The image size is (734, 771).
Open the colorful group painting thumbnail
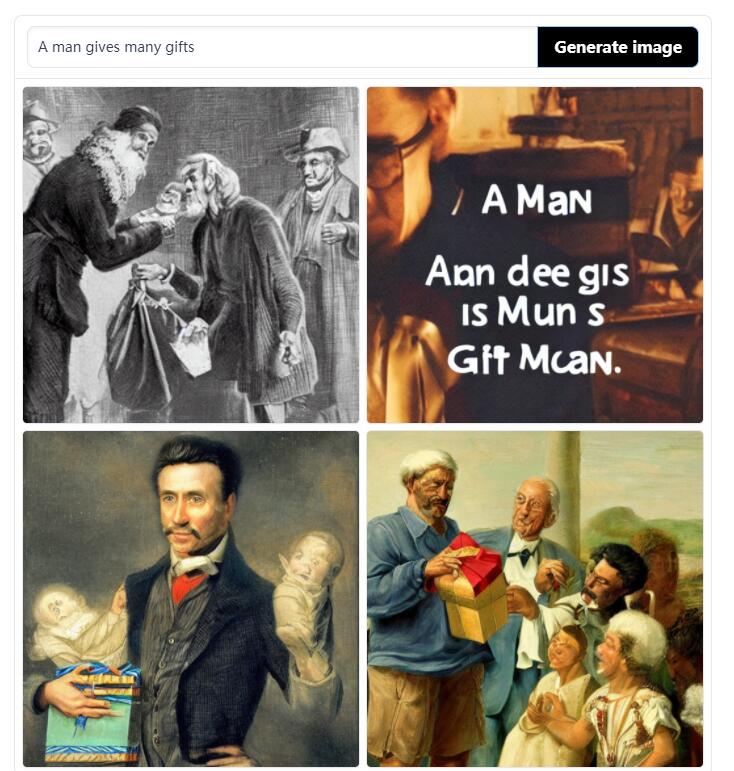[535, 599]
